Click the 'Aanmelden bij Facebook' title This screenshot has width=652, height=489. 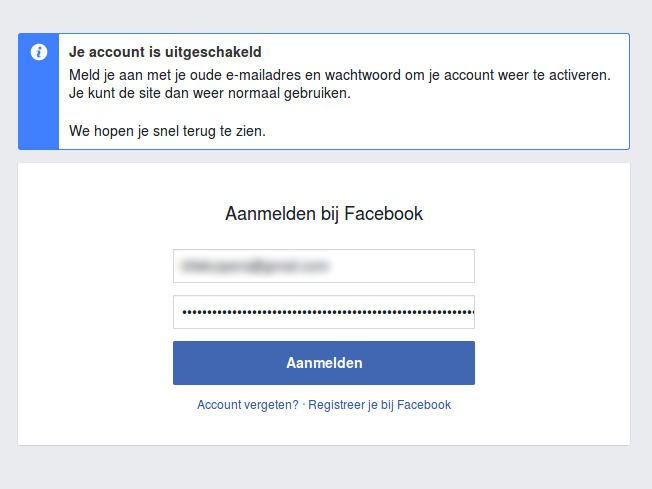[324, 213]
